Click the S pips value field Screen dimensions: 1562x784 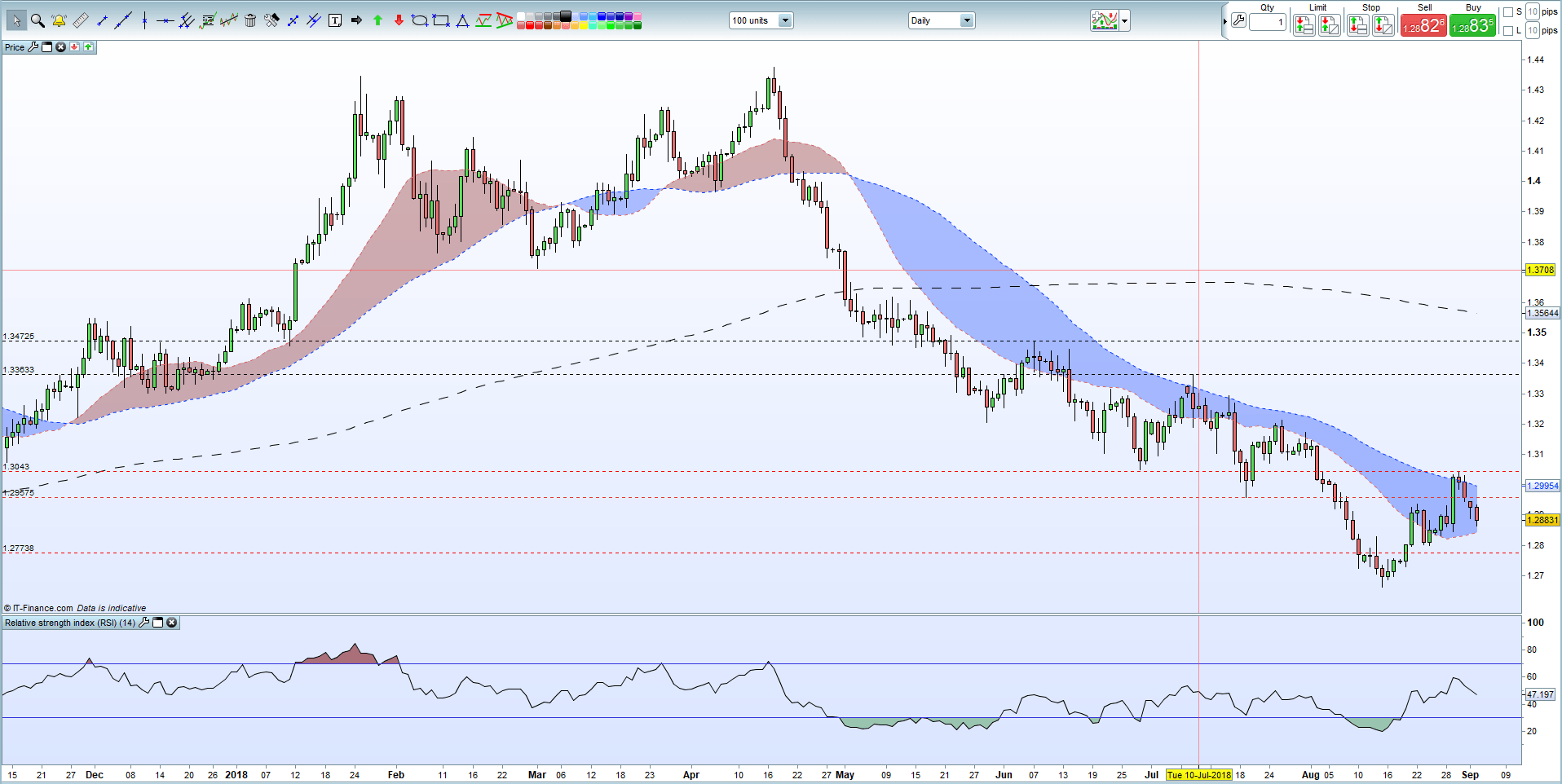[1533, 11]
